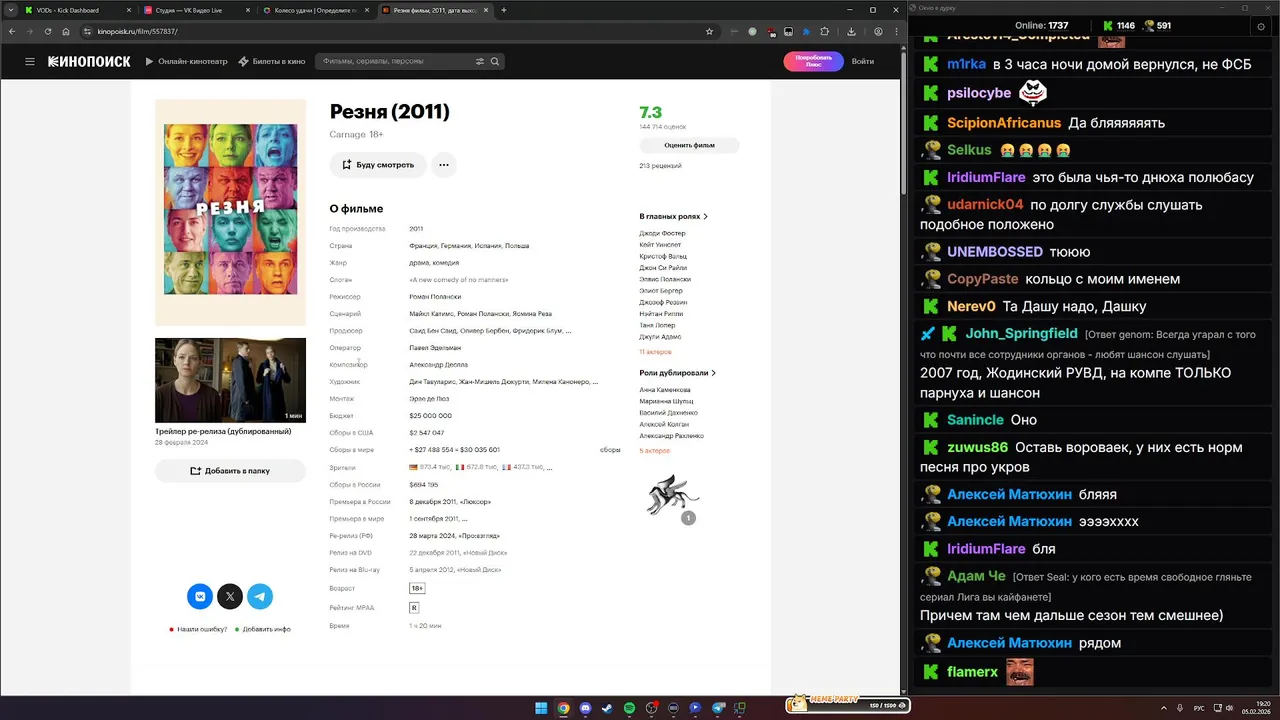
Task: Click the Оценить фильм button
Action: (x=689, y=145)
